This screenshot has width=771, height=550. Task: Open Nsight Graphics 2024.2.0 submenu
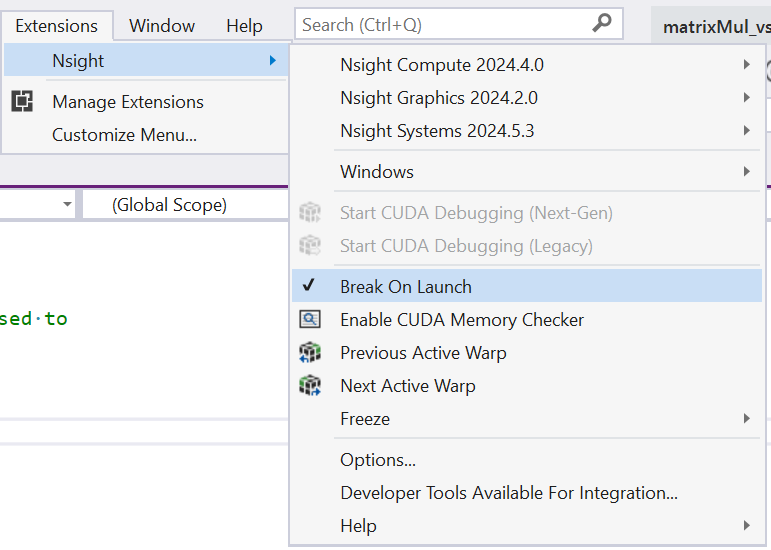tap(527, 97)
